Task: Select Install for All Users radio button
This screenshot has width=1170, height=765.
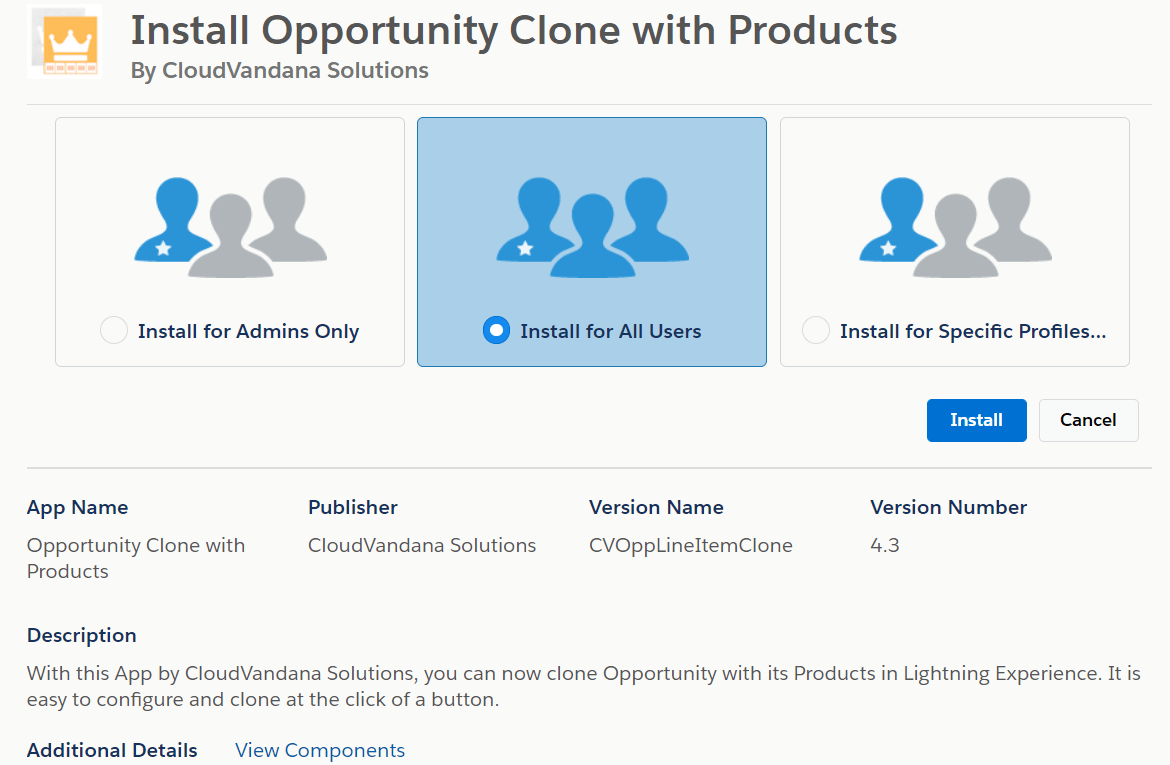Action: pyautogui.click(x=496, y=331)
